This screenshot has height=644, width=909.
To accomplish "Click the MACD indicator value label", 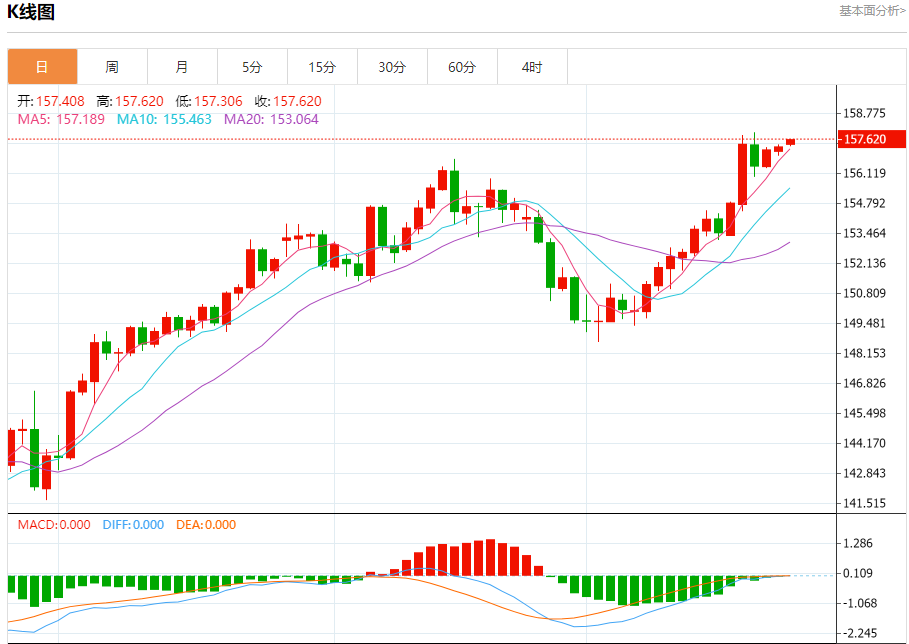I will [x=54, y=525].
